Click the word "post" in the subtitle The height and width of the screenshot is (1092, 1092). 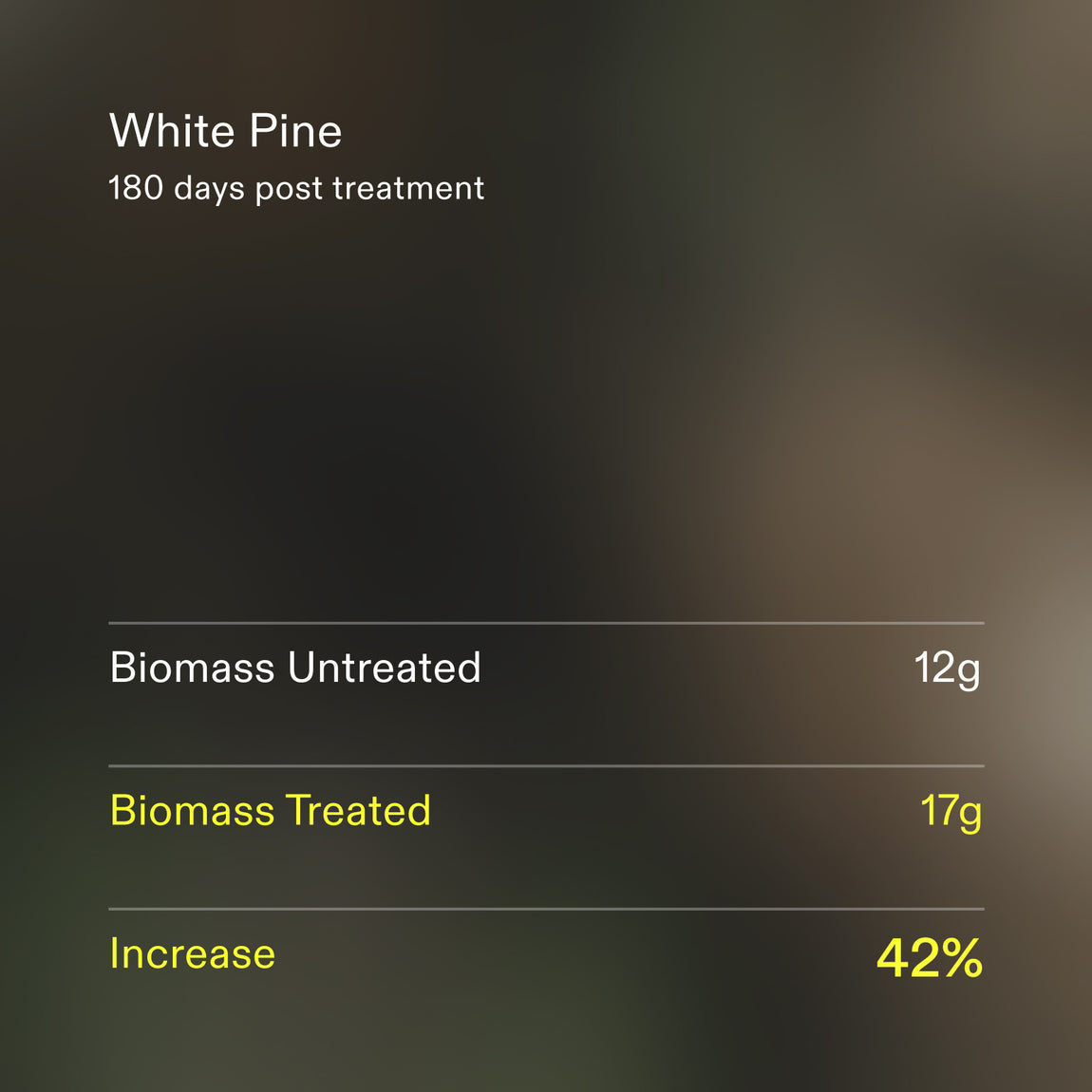pos(289,190)
